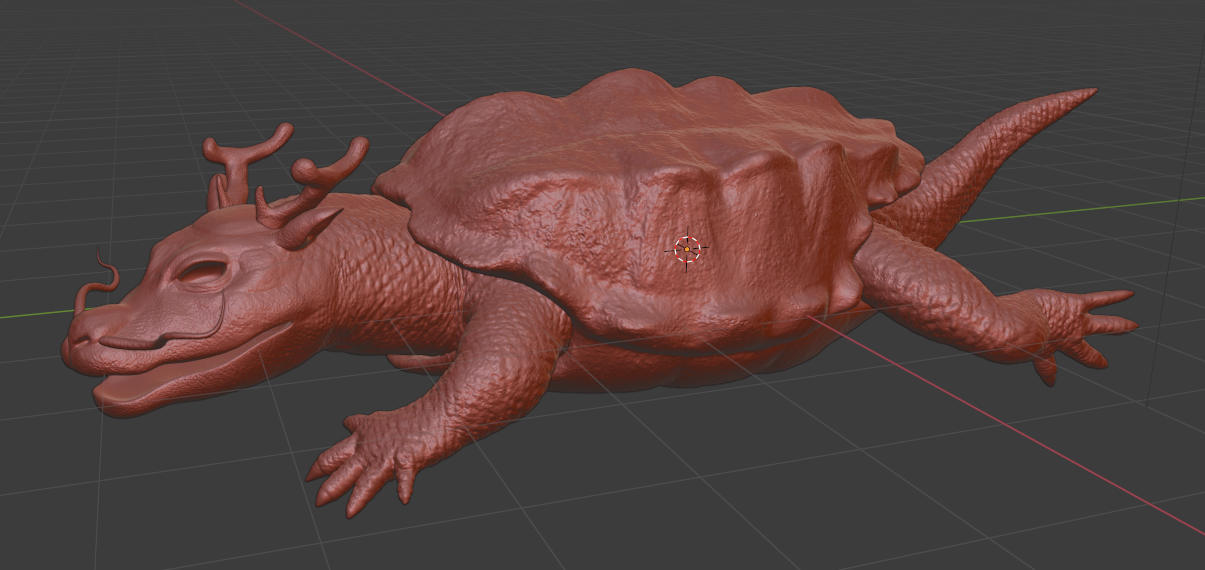Click the curled whisker on the snout

coord(99,286)
